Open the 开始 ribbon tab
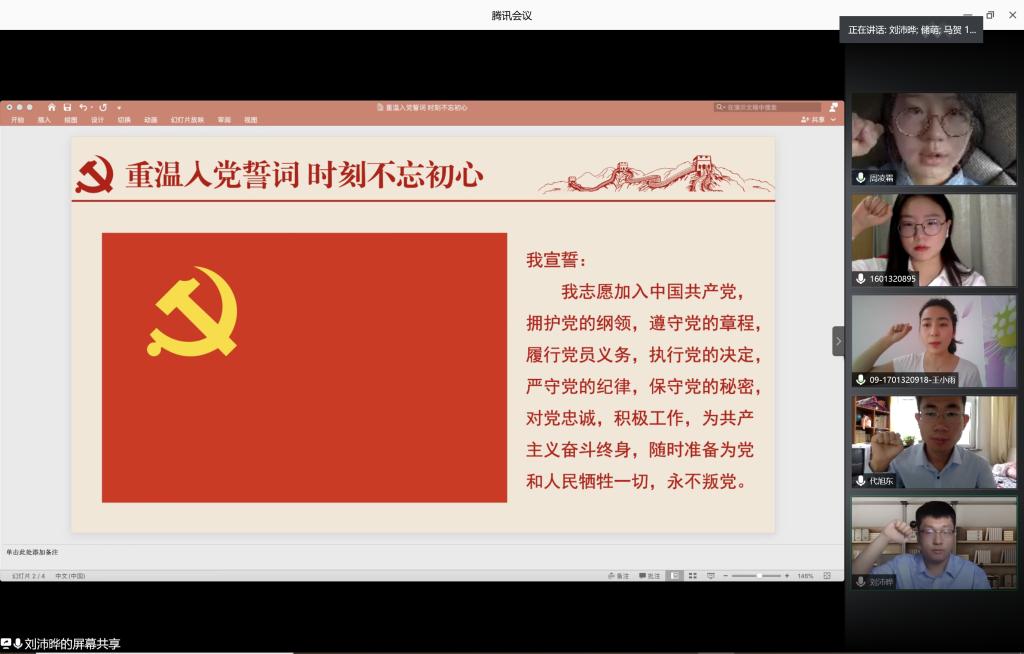1024x654 pixels. pos(18,120)
